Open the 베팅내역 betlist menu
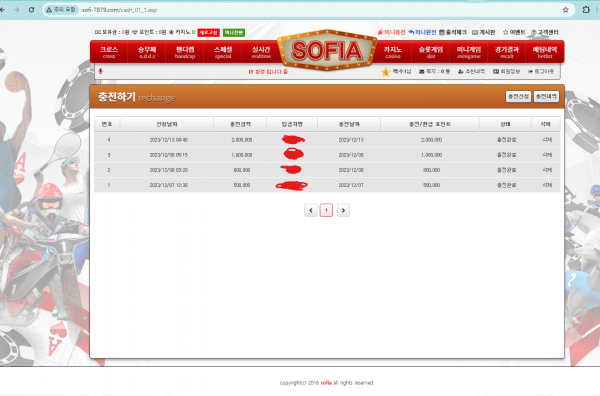Image resolution: width=600 pixels, height=396 pixels. 545,52
